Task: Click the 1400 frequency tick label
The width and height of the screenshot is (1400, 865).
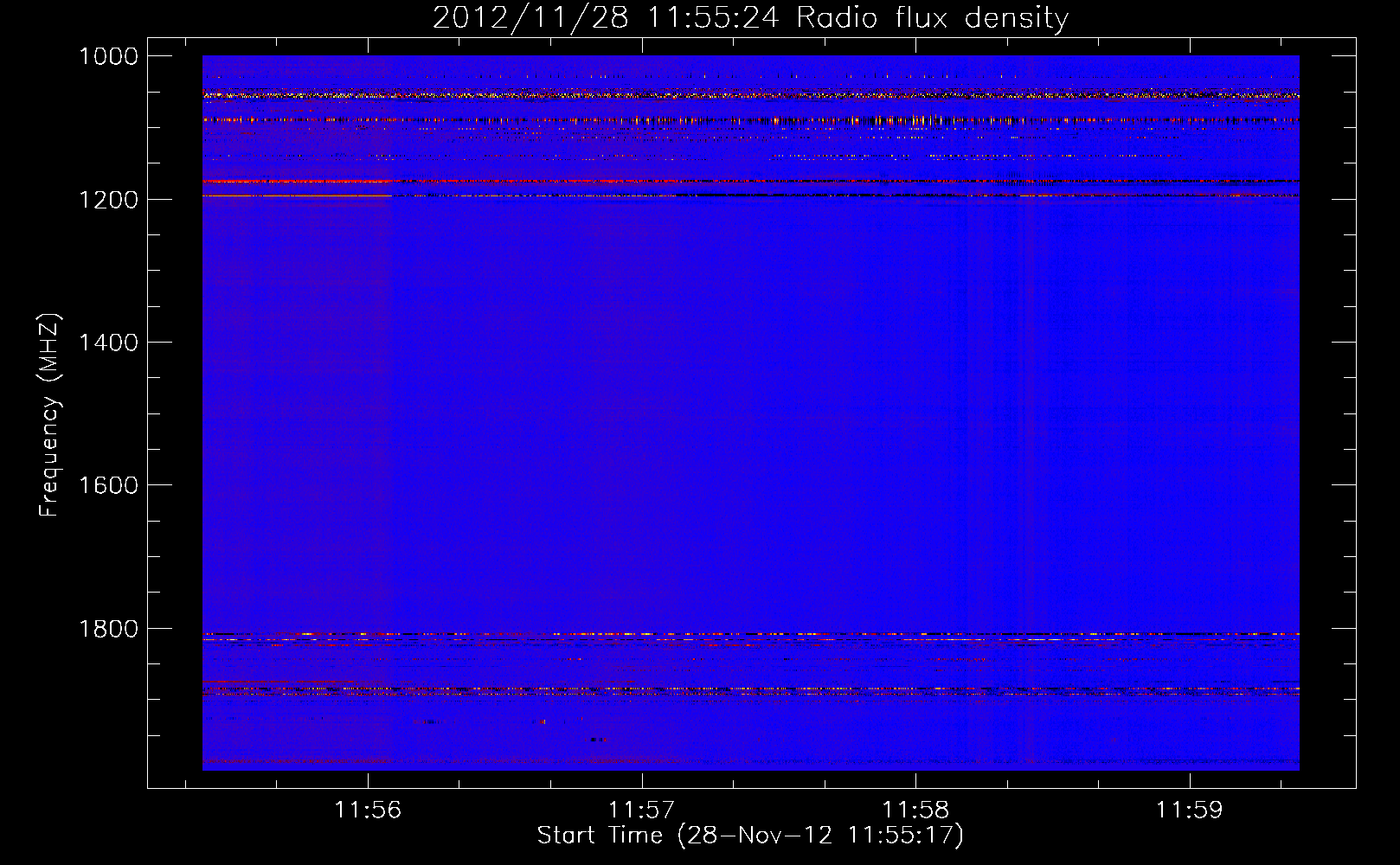Action: (x=108, y=343)
